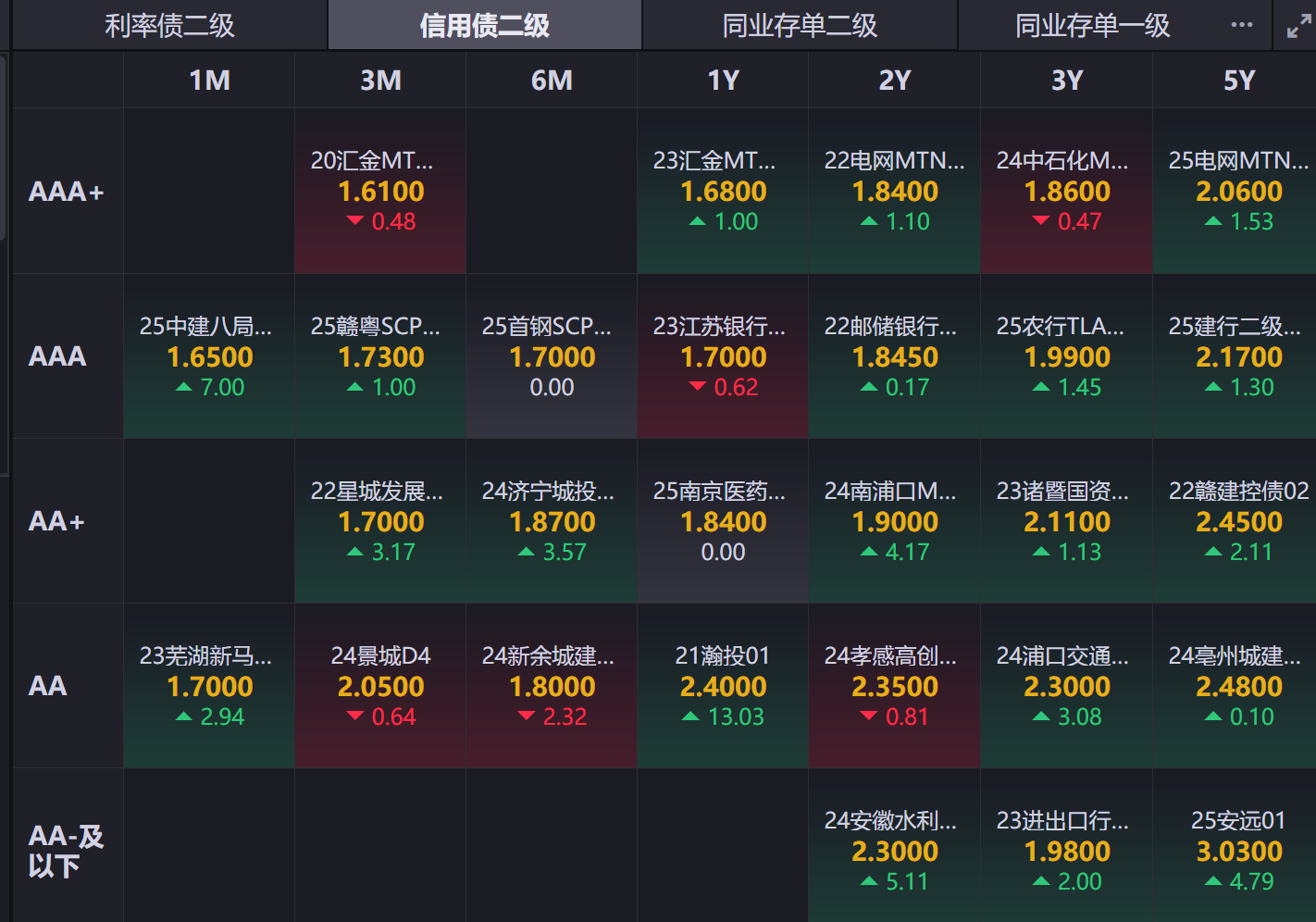This screenshot has width=1316, height=922.
Task: Select the AA-及以下 rating row label
Action: pyautogui.click(x=67, y=851)
